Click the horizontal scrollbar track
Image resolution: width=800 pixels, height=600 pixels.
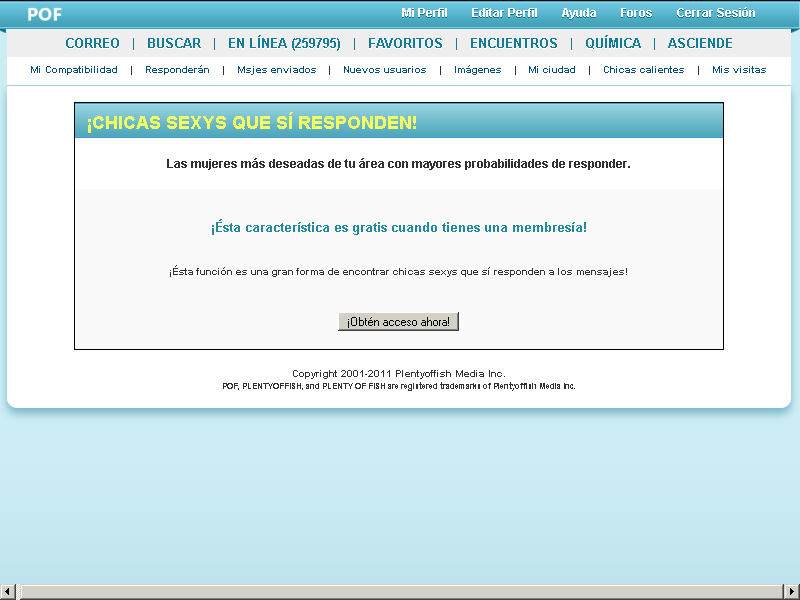tap(400, 592)
